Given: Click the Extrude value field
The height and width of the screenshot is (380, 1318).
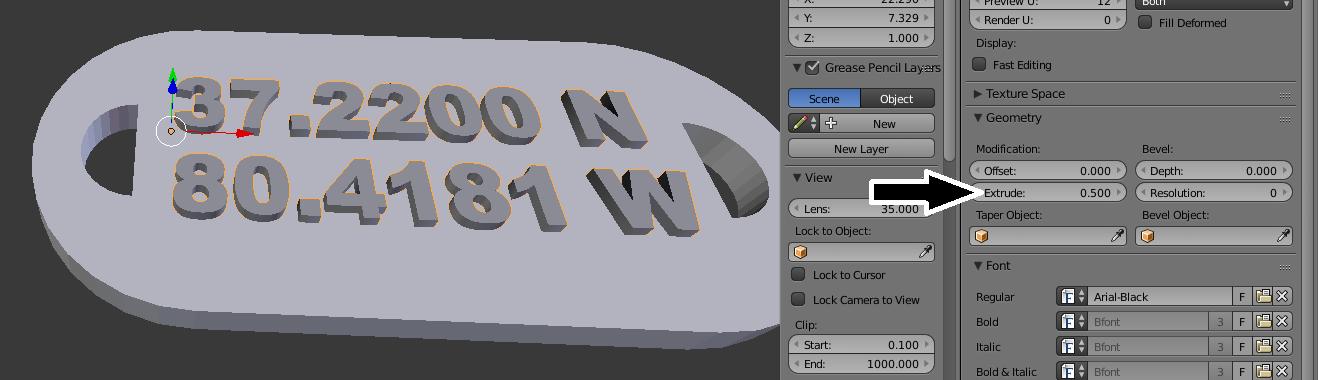Looking at the screenshot, I should pos(1049,193).
